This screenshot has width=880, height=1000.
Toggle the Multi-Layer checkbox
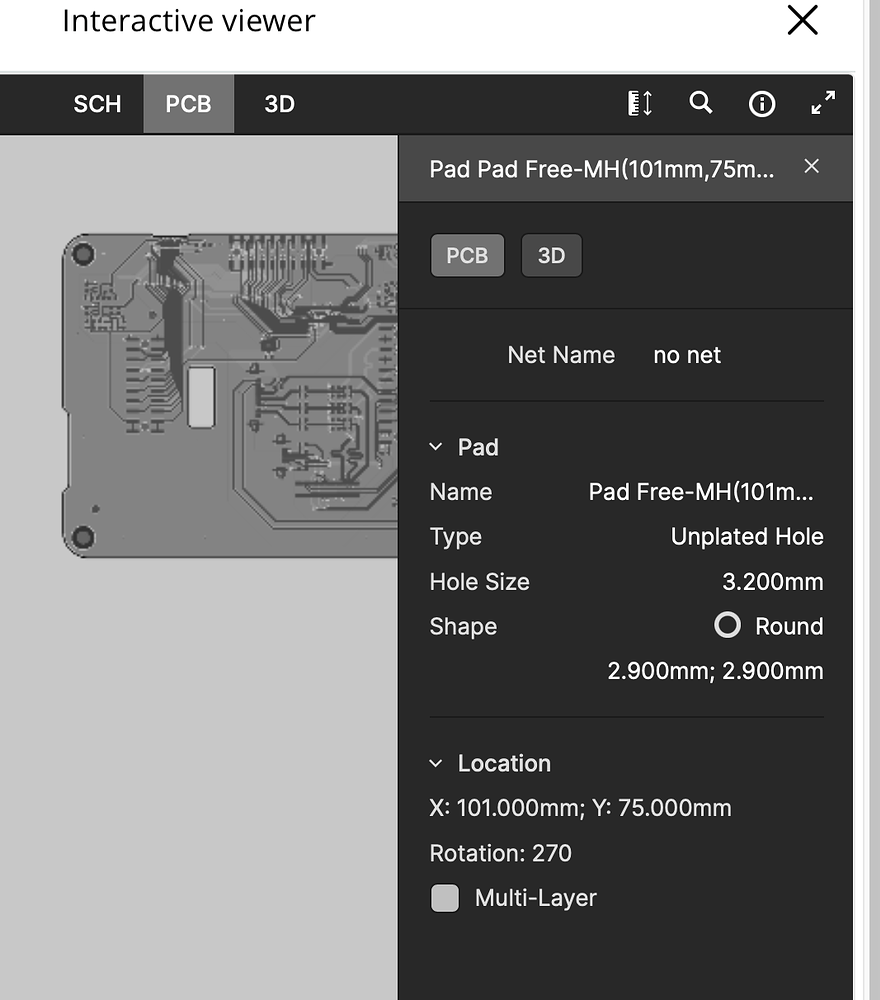tap(444, 898)
